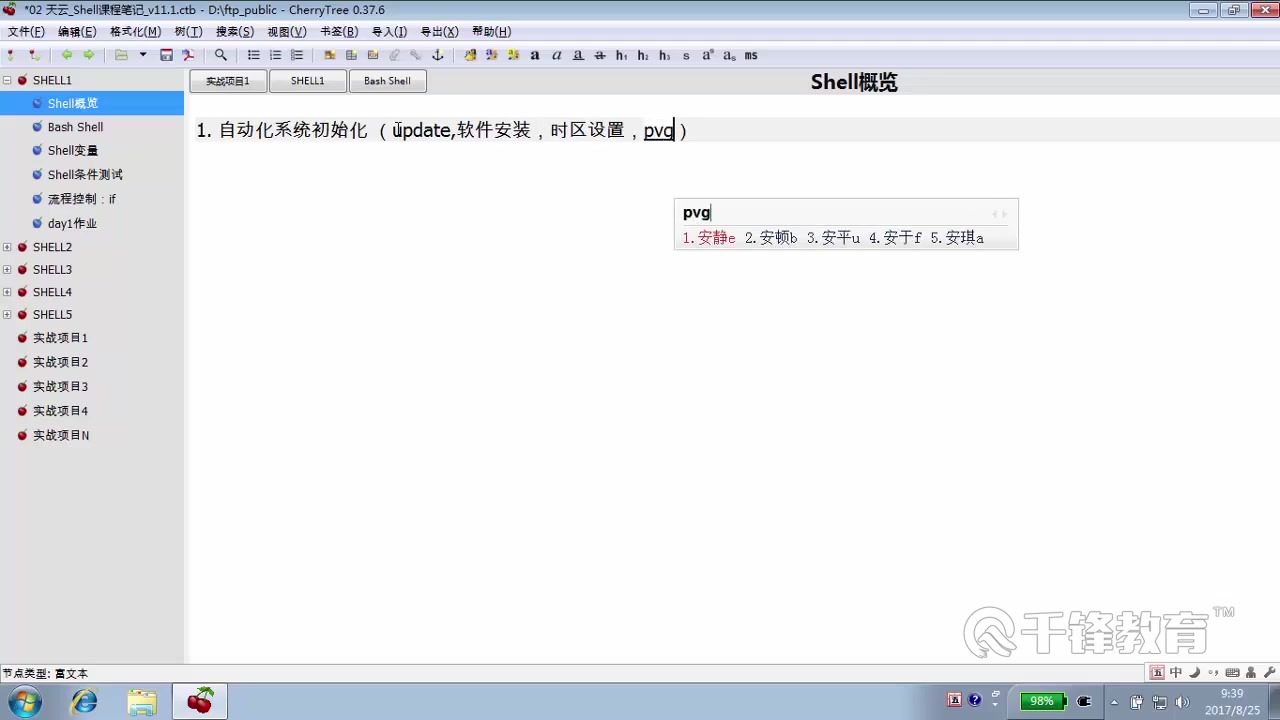This screenshot has height=720, width=1280.
Task: Toggle superscript formatting
Action: click(x=706, y=55)
